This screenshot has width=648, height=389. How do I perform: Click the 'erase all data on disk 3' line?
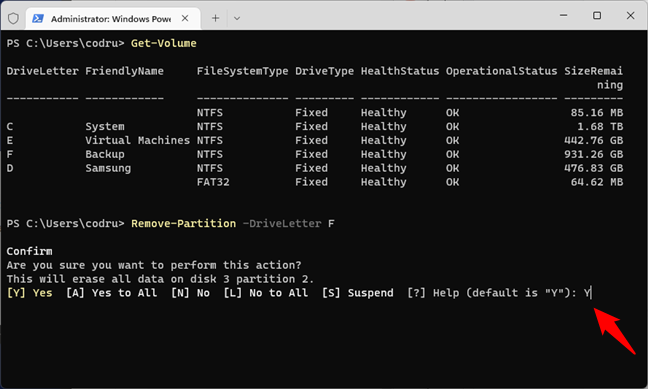tap(160, 279)
